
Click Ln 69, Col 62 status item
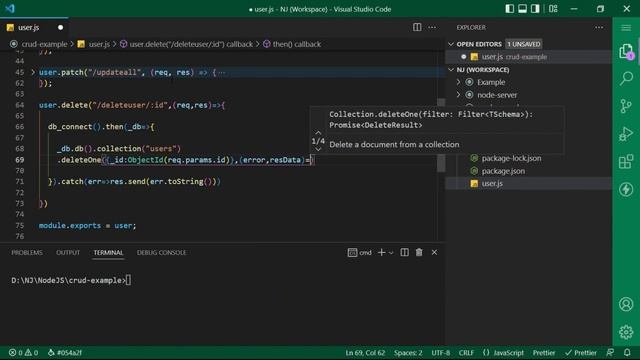click(x=365, y=352)
